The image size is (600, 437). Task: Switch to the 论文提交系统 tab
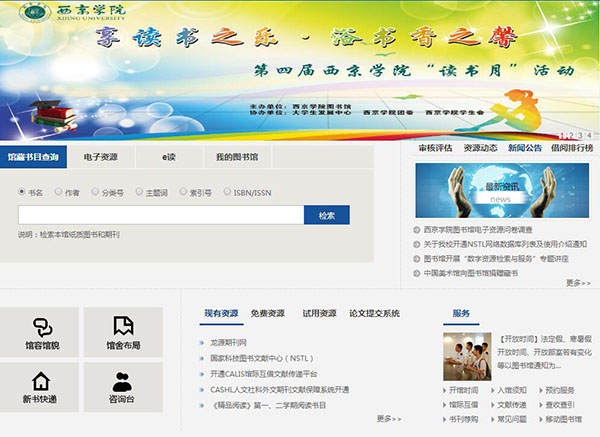tap(374, 313)
